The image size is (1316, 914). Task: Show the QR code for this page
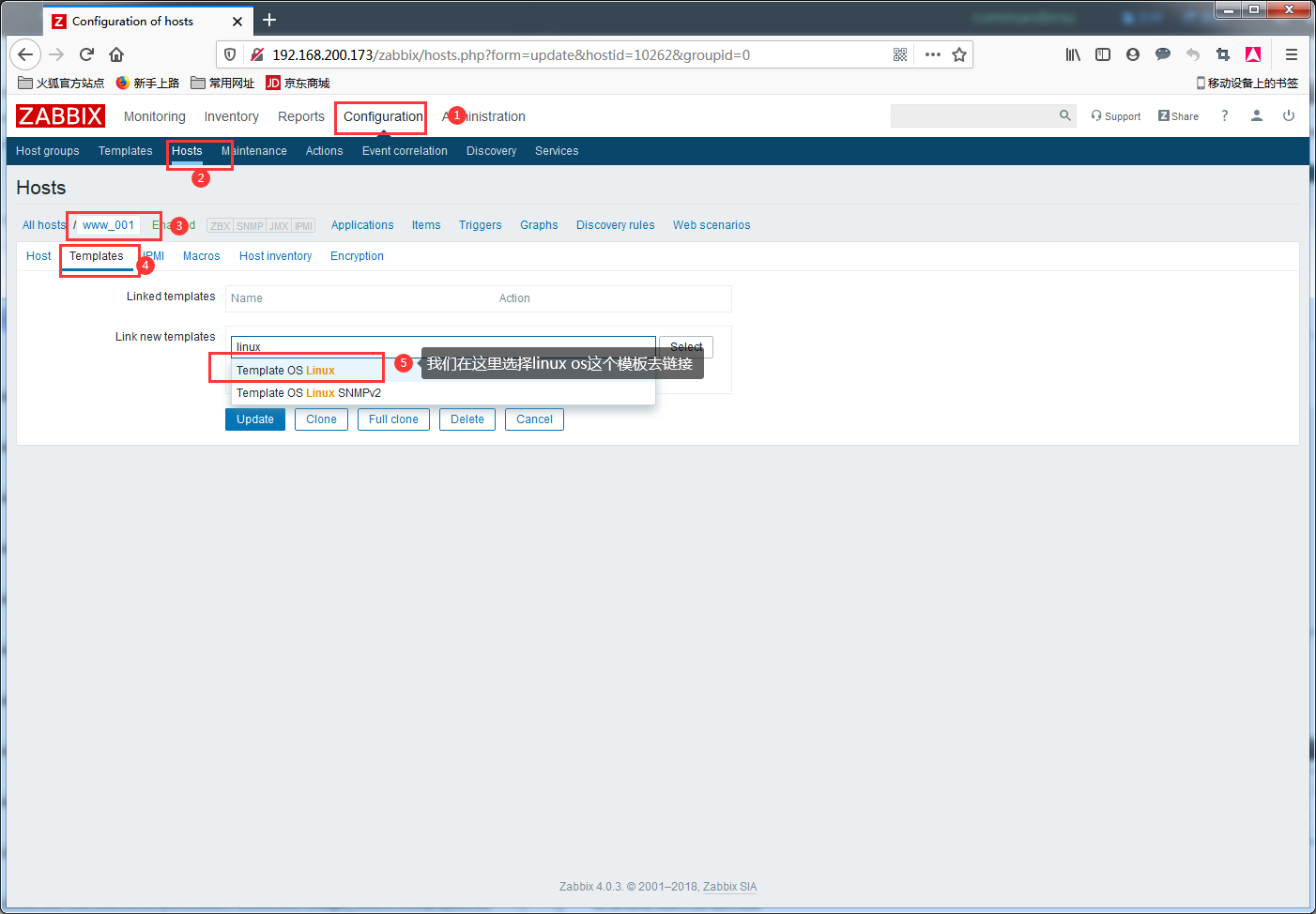tap(900, 54)
